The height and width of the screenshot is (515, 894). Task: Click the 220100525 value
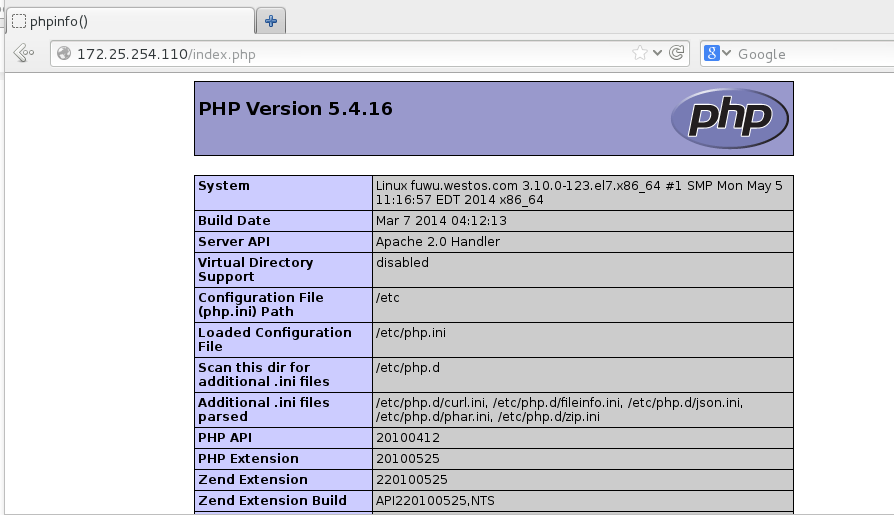click(412, 480)
